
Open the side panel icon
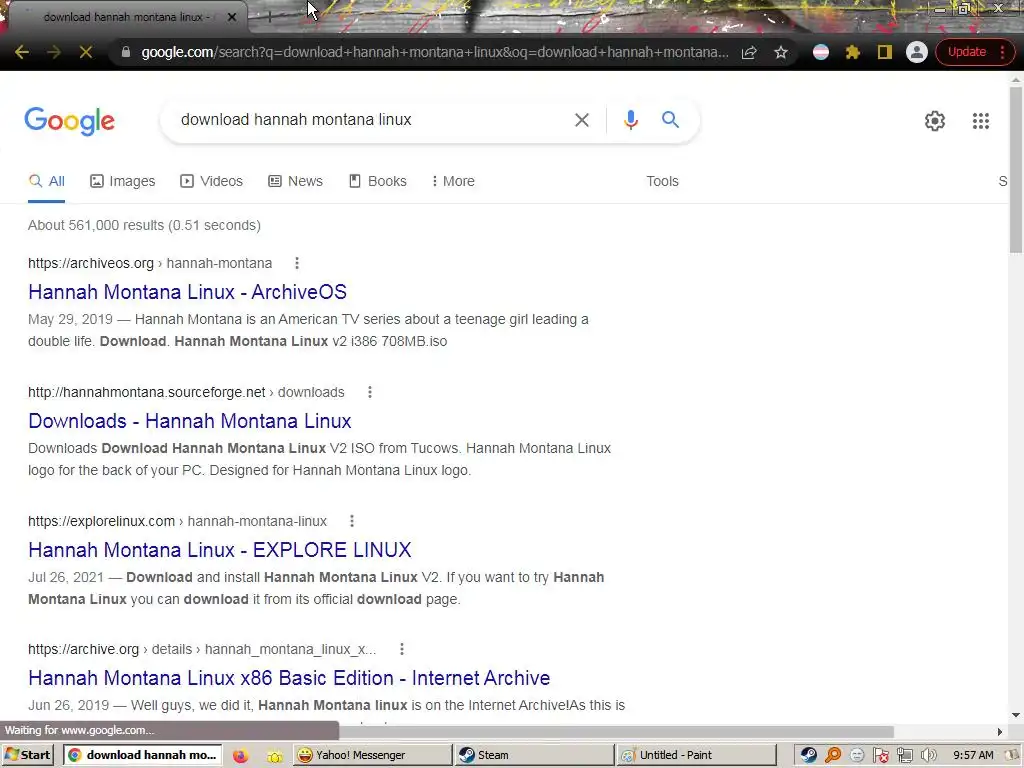click(884, 52)
